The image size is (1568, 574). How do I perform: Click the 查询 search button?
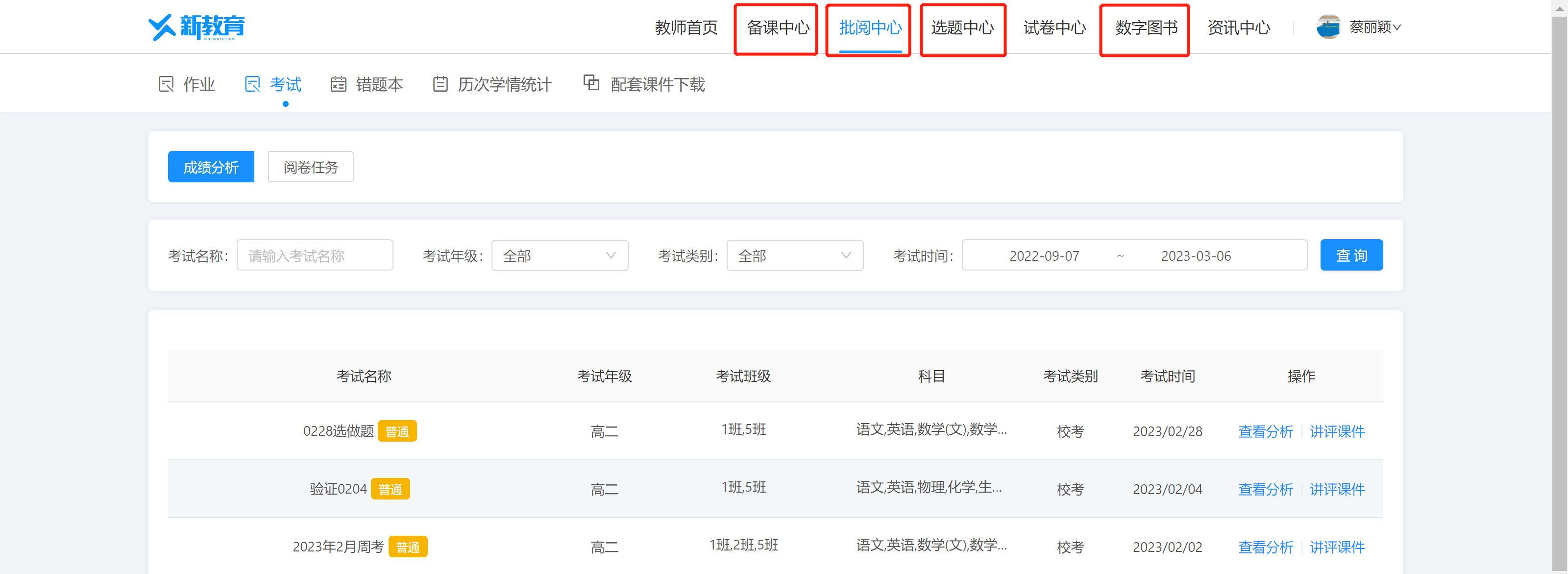1351,255
